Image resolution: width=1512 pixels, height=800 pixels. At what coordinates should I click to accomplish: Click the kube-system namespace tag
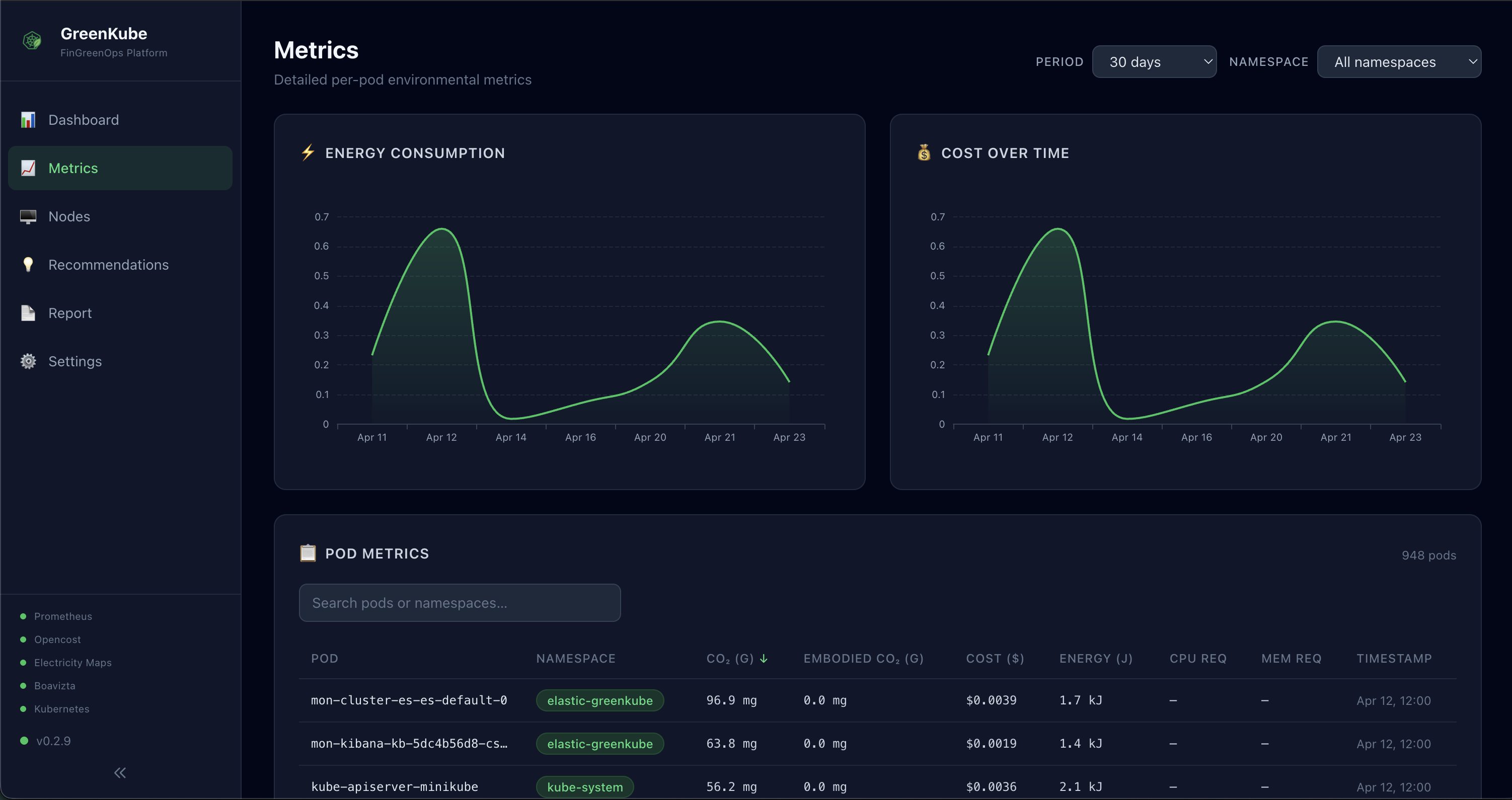584,786
